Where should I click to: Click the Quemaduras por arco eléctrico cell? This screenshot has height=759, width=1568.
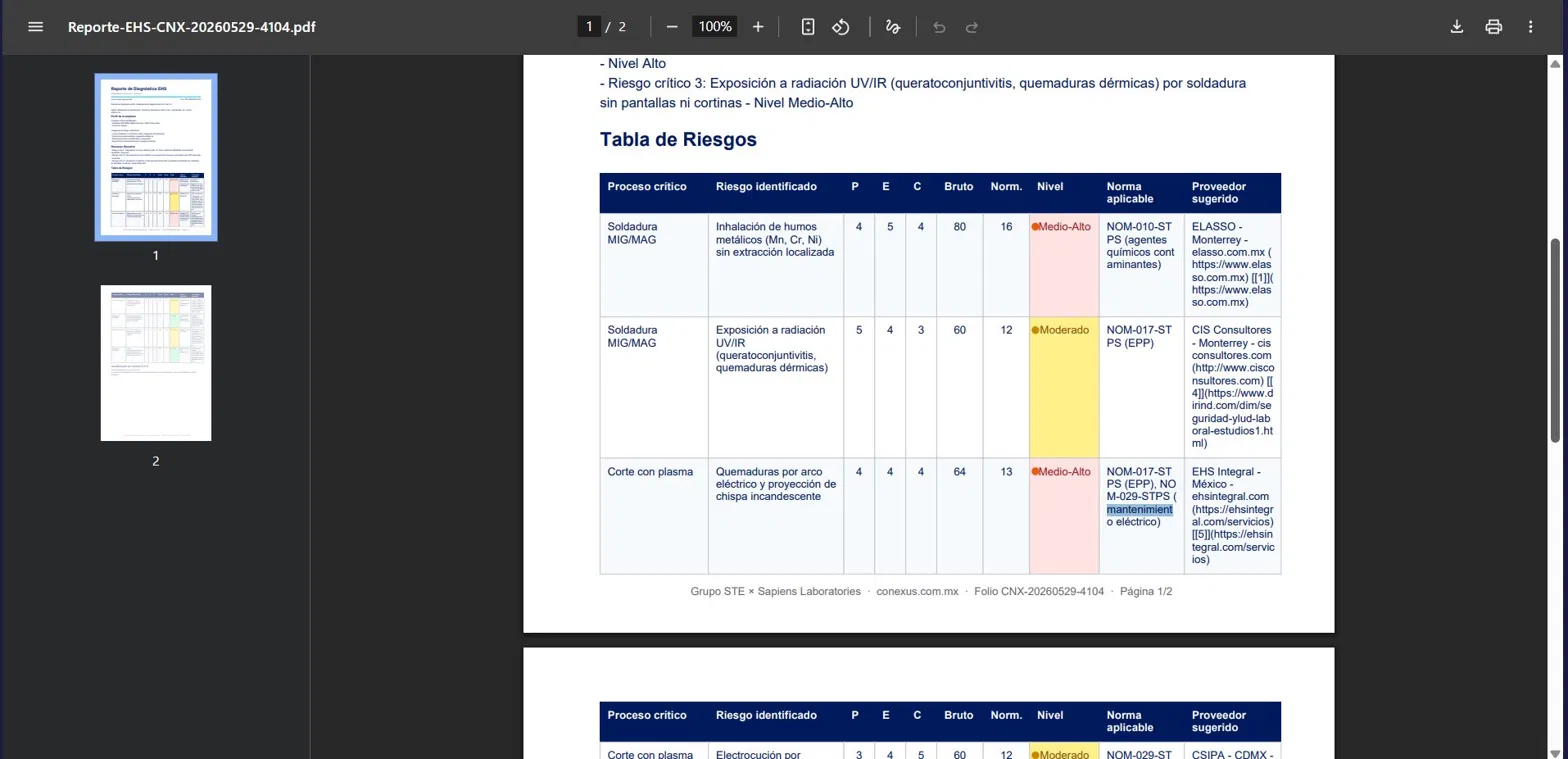(x=776, y=515)
